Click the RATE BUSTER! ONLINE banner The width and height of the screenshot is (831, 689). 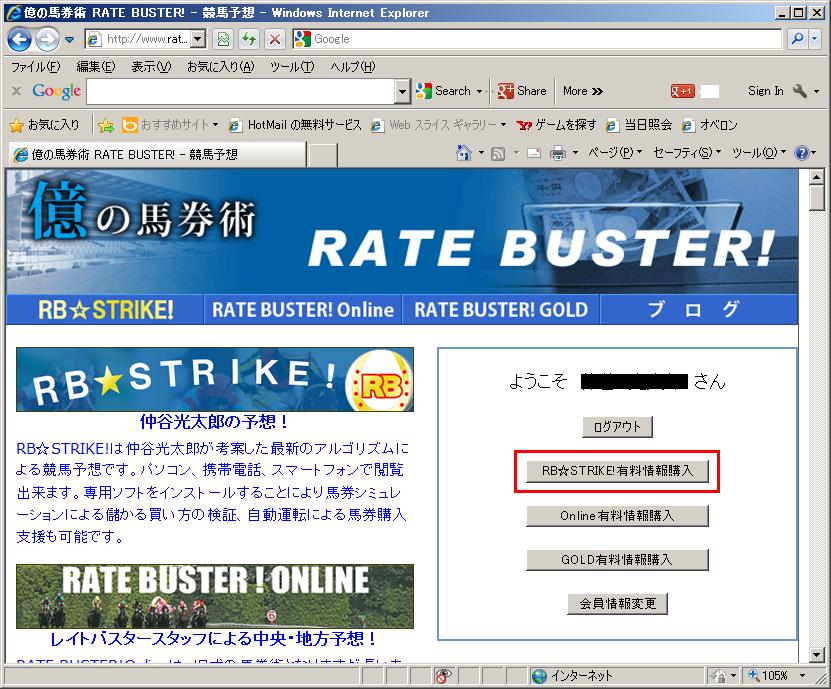[x=215, y=596]
